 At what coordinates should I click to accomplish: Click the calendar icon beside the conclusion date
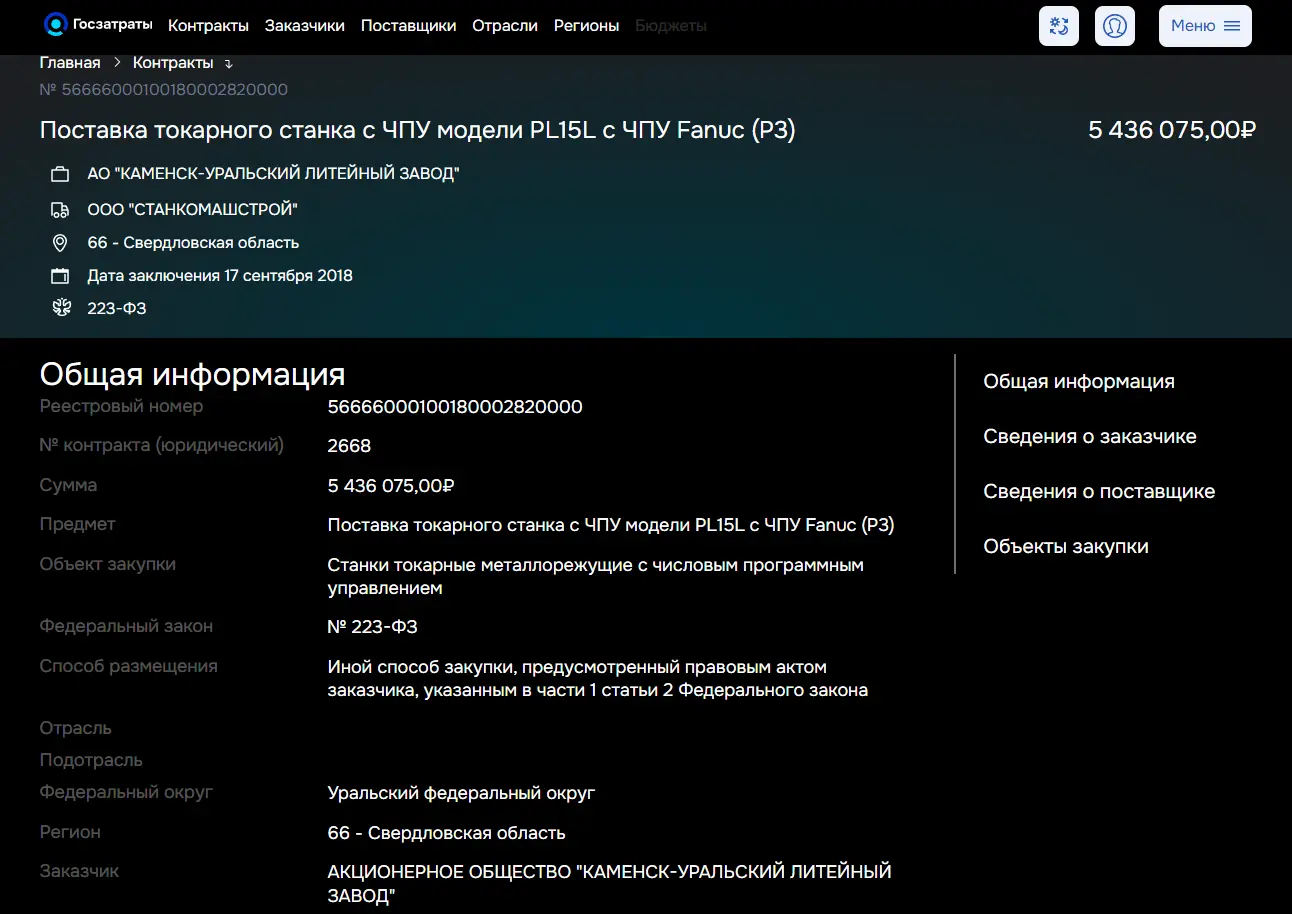[60, 276]
